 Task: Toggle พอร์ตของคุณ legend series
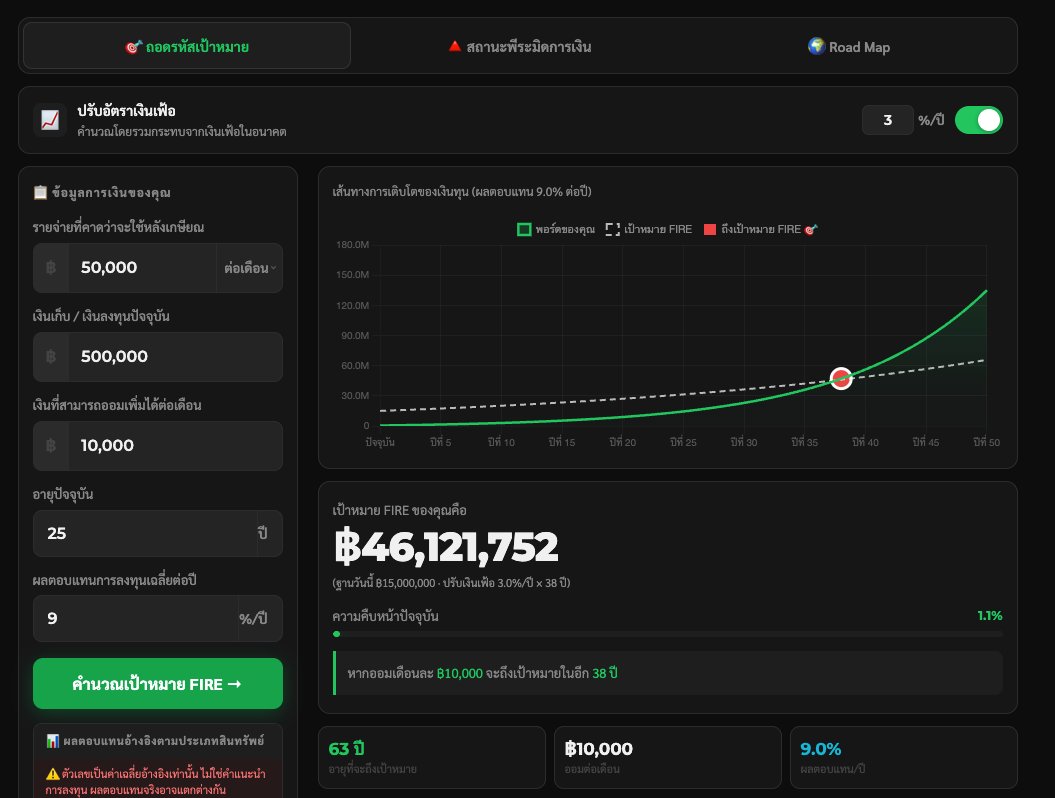click(556, 229)
